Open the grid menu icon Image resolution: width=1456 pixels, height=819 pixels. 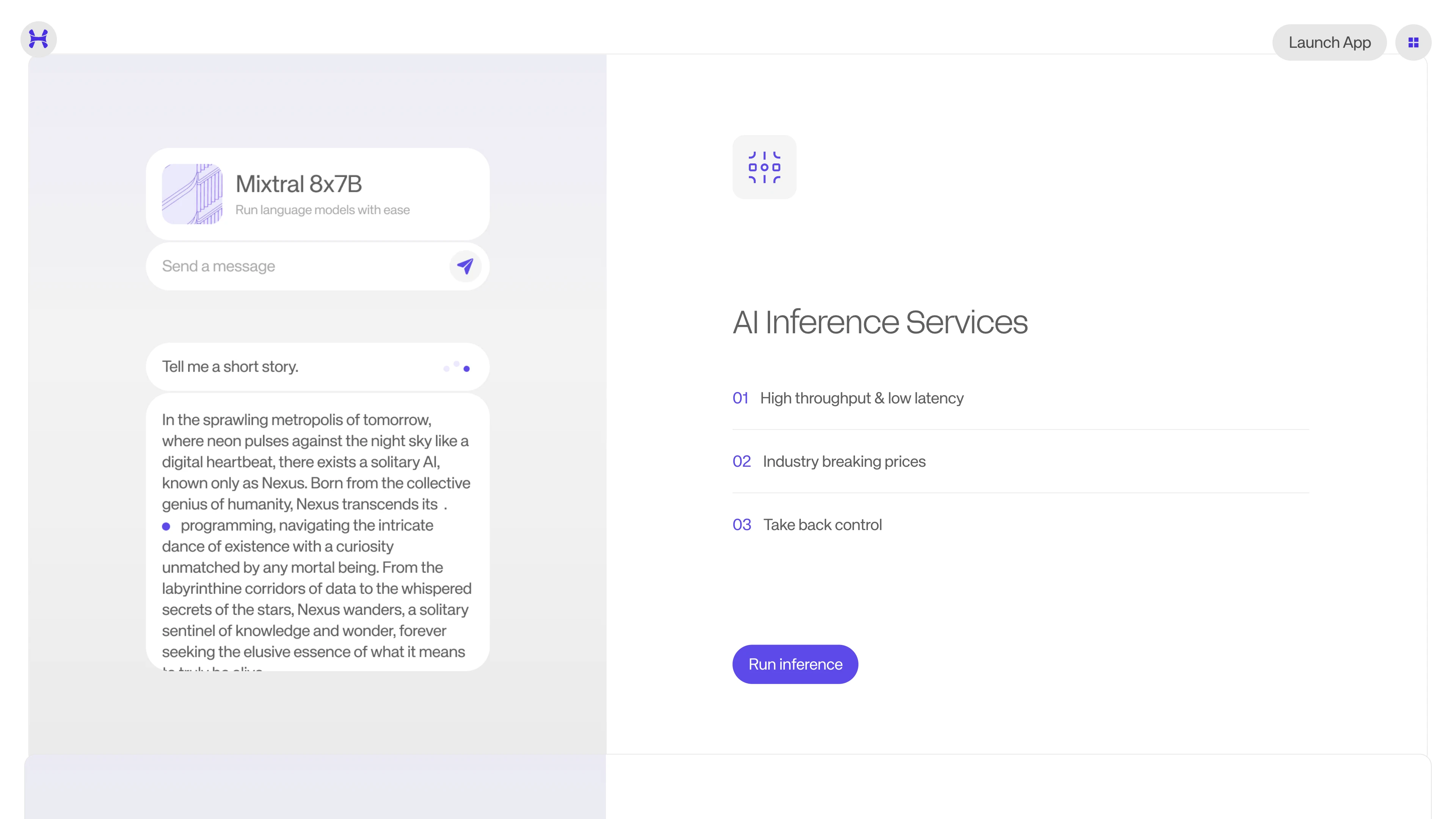pyautogui.click(x=1413, y=42)
